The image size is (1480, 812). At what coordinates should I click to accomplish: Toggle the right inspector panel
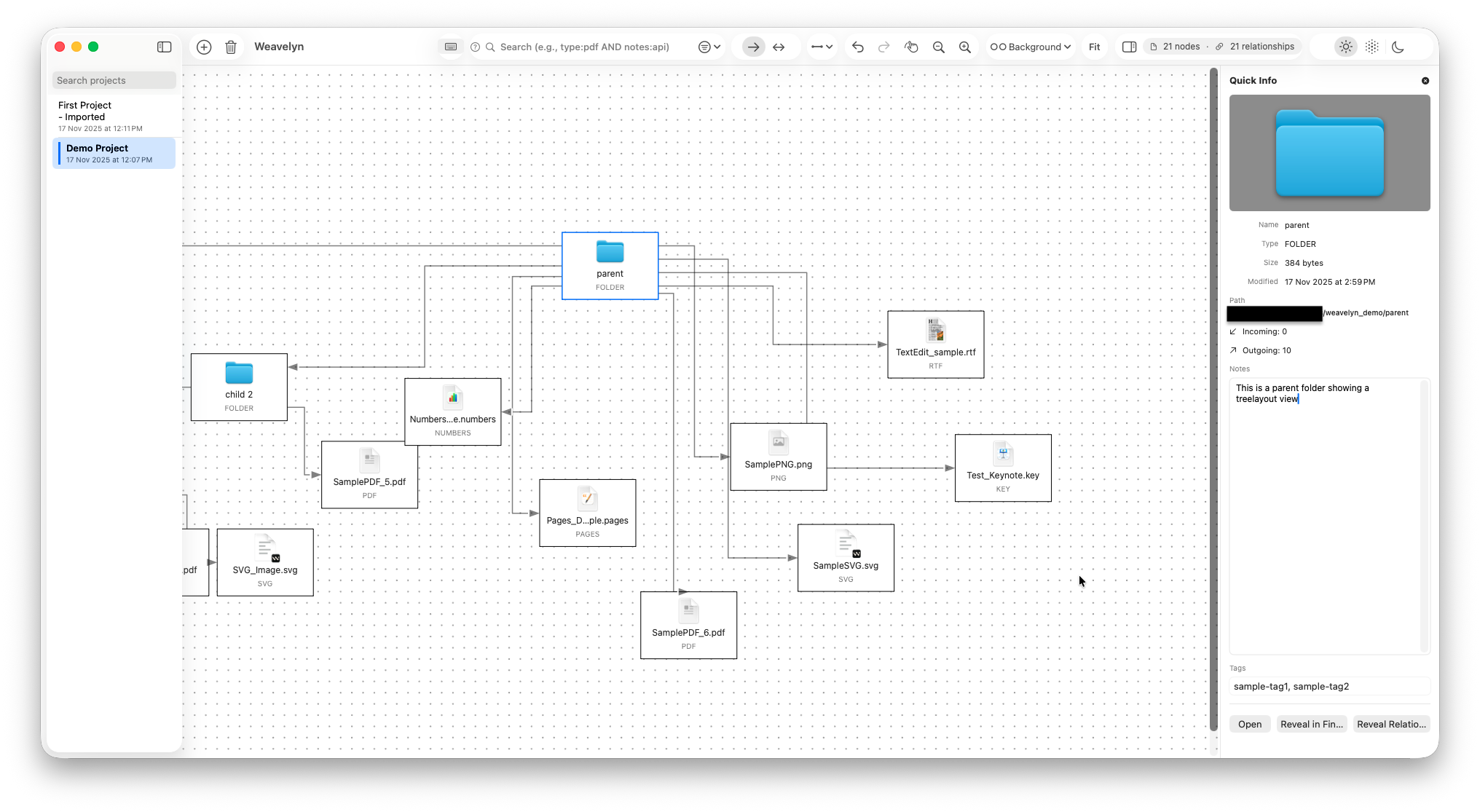(1129, 47)
